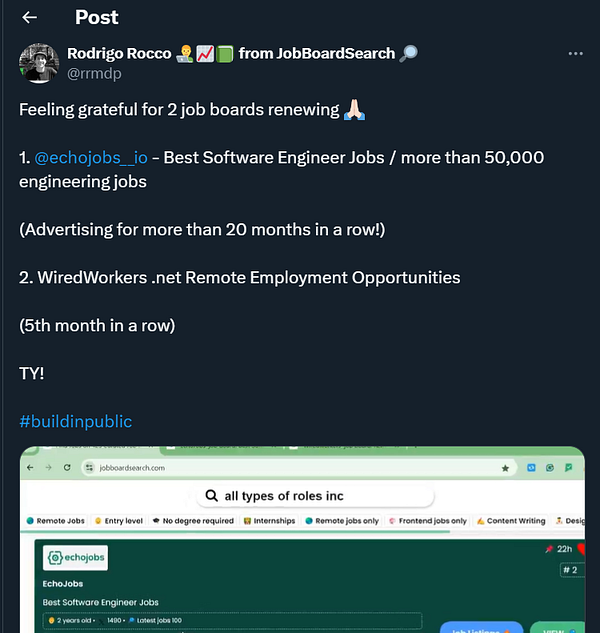Click the browser reload icon in the screenshot
Viewport: 600px width, 633px height.
pyautogui.click(x=67, y=468)
